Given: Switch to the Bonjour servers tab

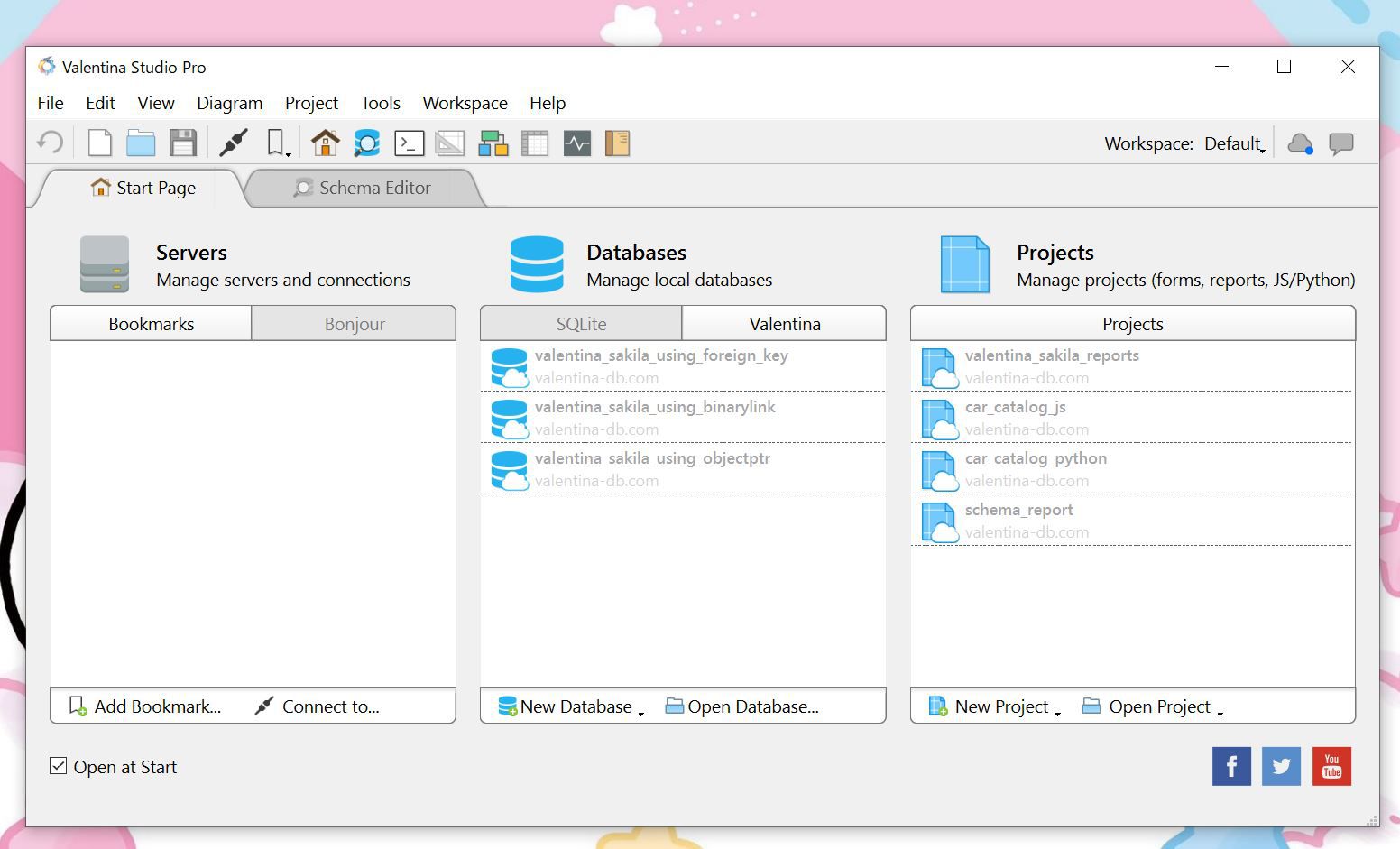Looking at the screenshot, I should (x=355, y=324).
